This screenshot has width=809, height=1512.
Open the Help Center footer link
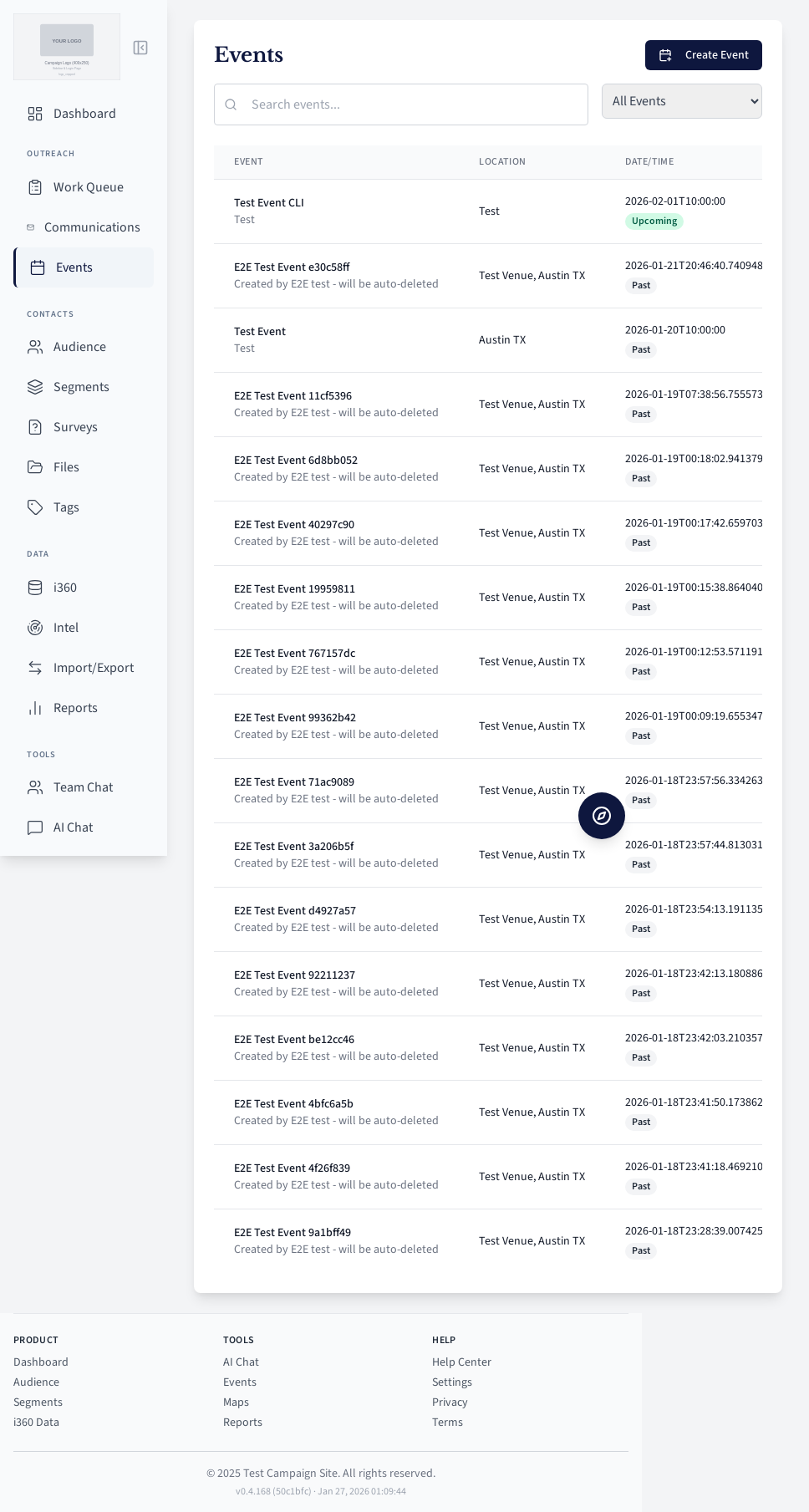click(x=461, y=1362)
